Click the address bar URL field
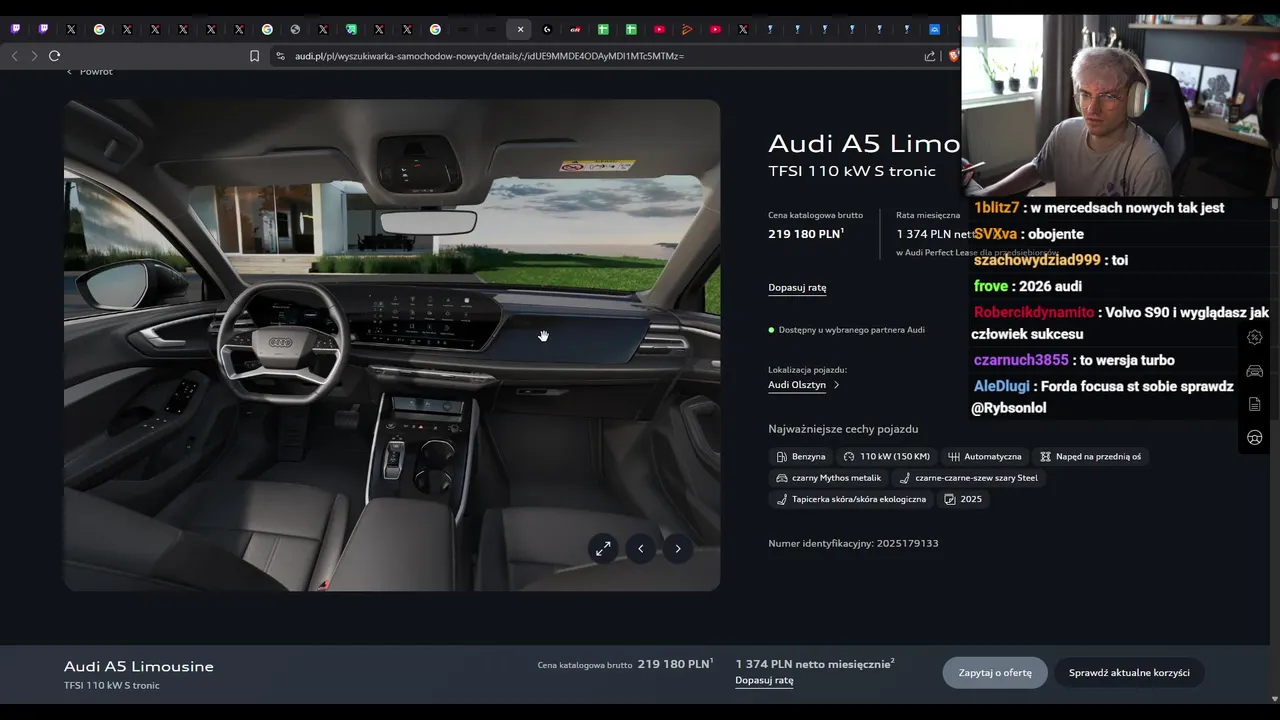This screenshot has width=1280, height=720. point(600,56)
